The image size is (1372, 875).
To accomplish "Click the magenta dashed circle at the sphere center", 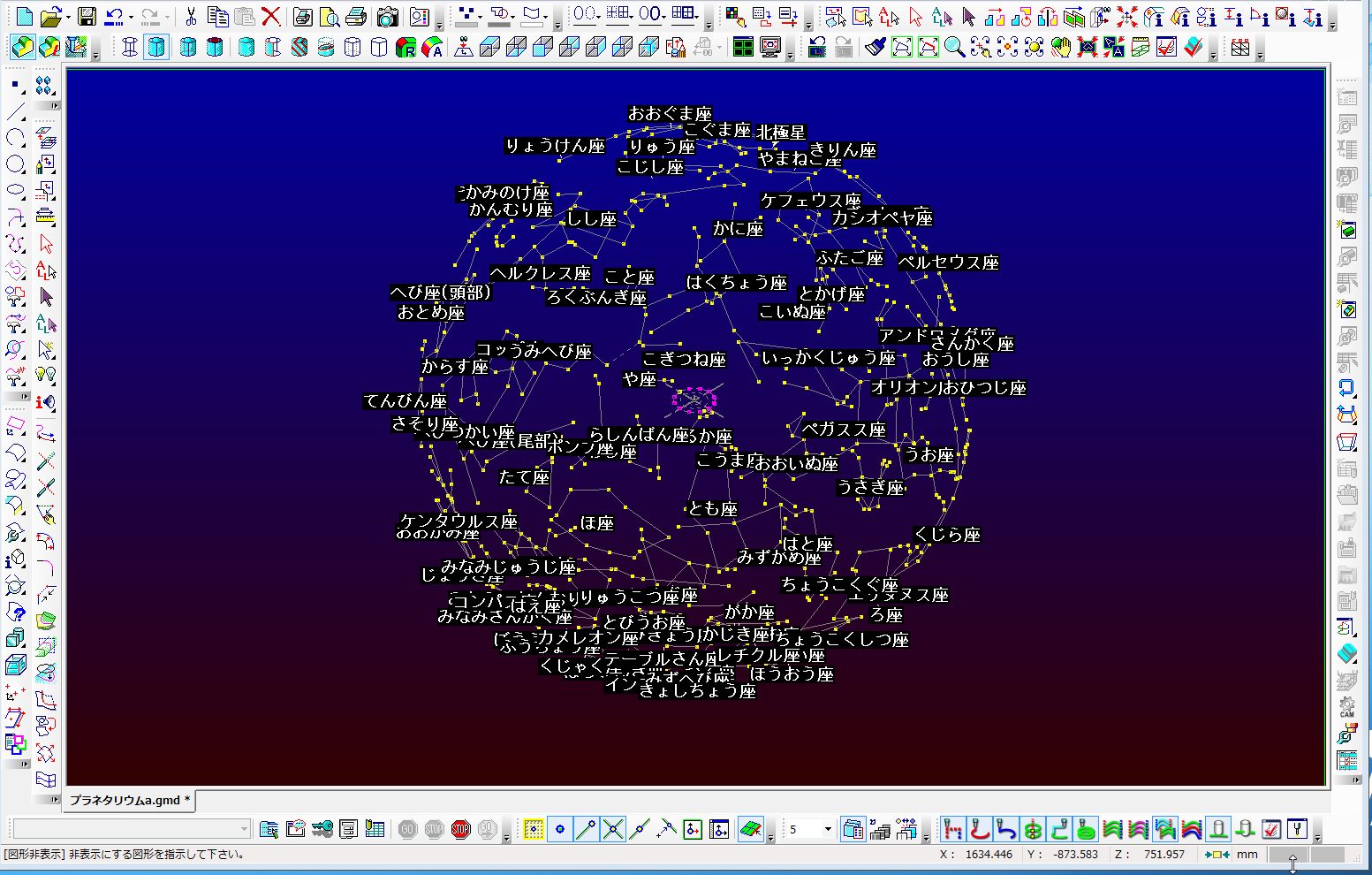I will click(x=695, y=399).
